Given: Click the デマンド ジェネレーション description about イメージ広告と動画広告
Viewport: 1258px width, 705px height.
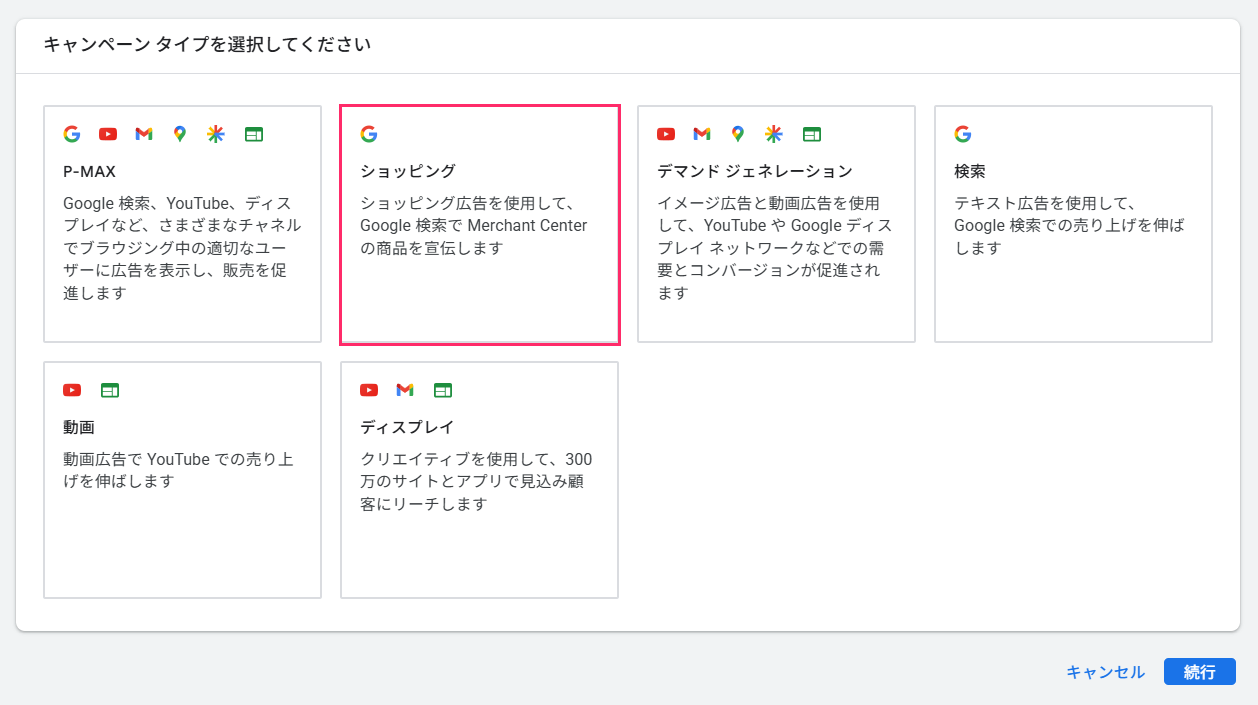Looking at the screenshot, I should pos(775,248).
